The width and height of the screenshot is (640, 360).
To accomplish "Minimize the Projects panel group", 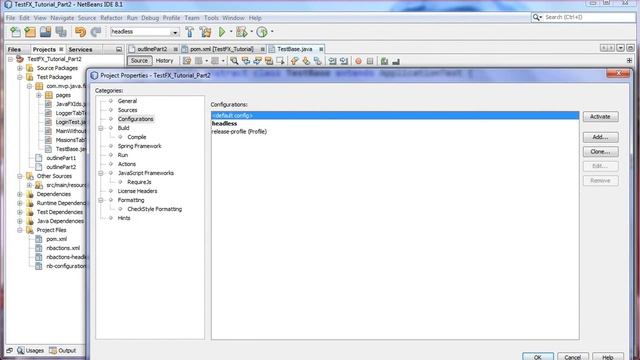I will [x=118, y=49].
